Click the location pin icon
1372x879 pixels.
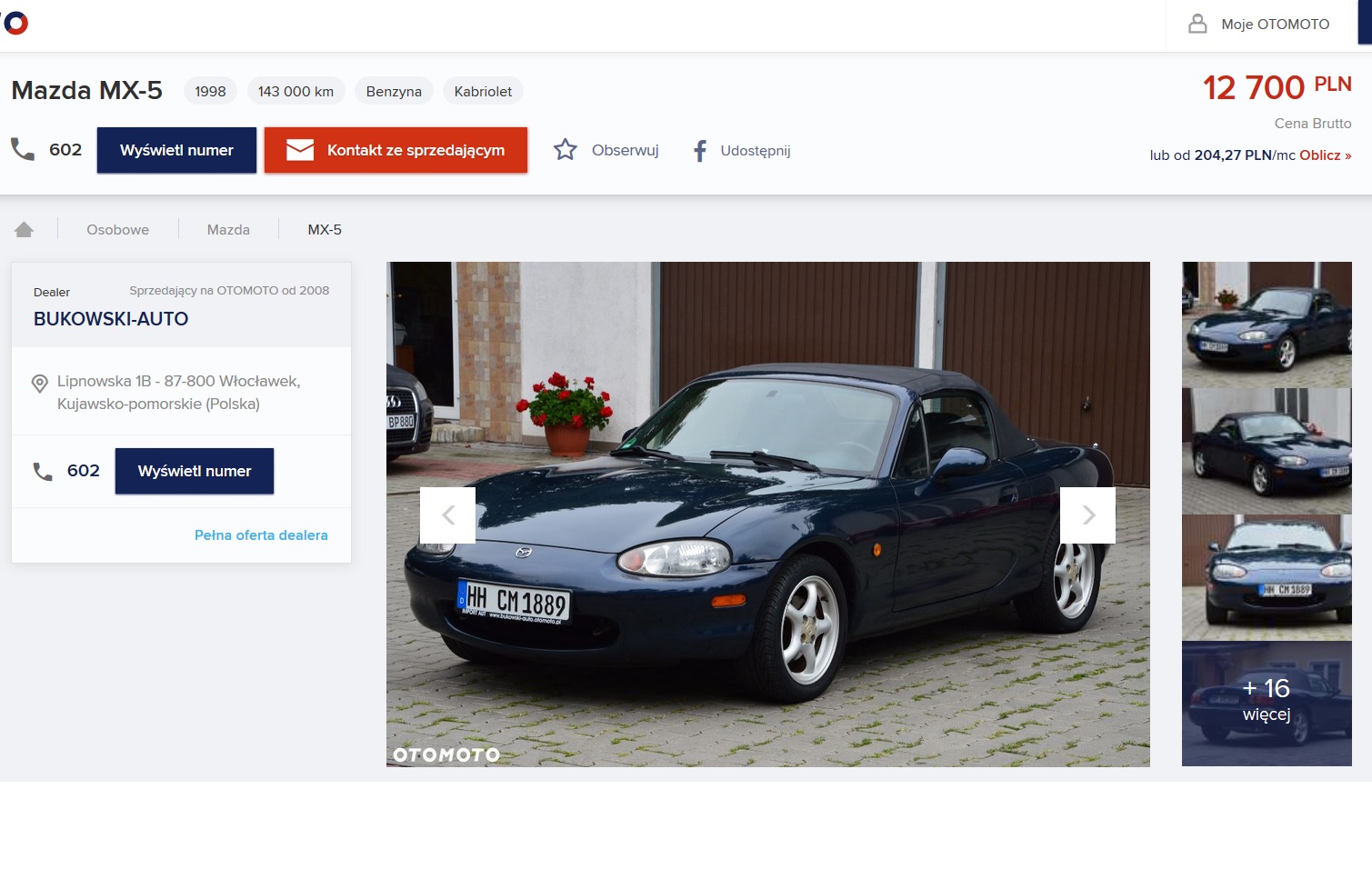click(x=40, y=384)
